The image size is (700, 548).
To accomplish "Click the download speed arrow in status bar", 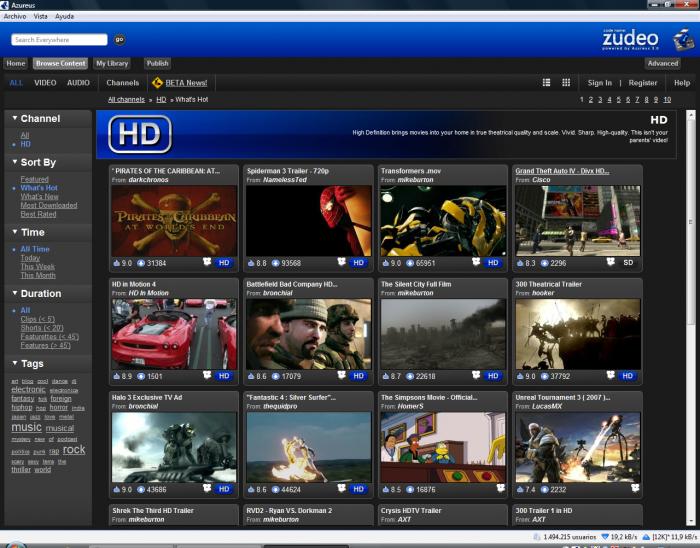I will click(605, 537).
